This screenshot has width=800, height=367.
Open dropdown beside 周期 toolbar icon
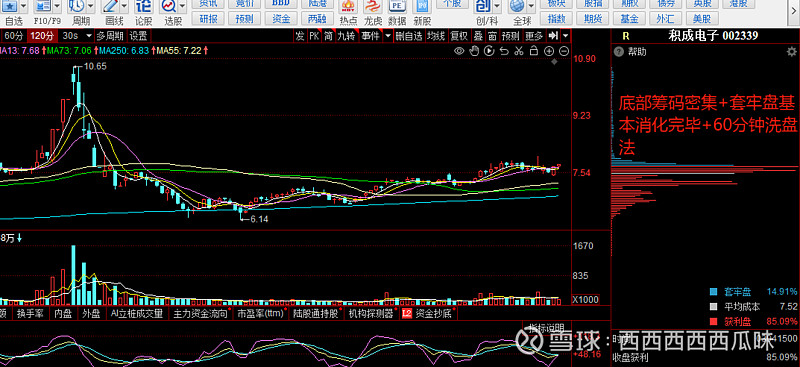click(x=91, y=6)
